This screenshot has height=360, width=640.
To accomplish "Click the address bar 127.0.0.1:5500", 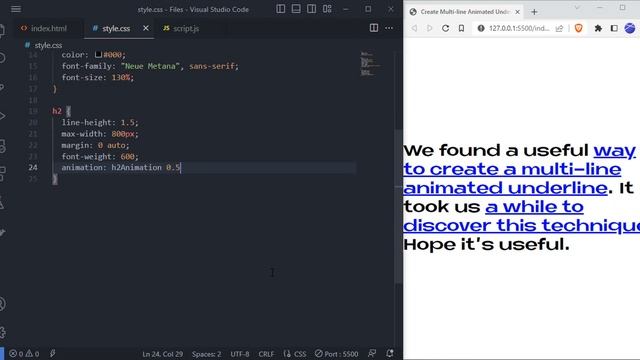I will 519,28.
